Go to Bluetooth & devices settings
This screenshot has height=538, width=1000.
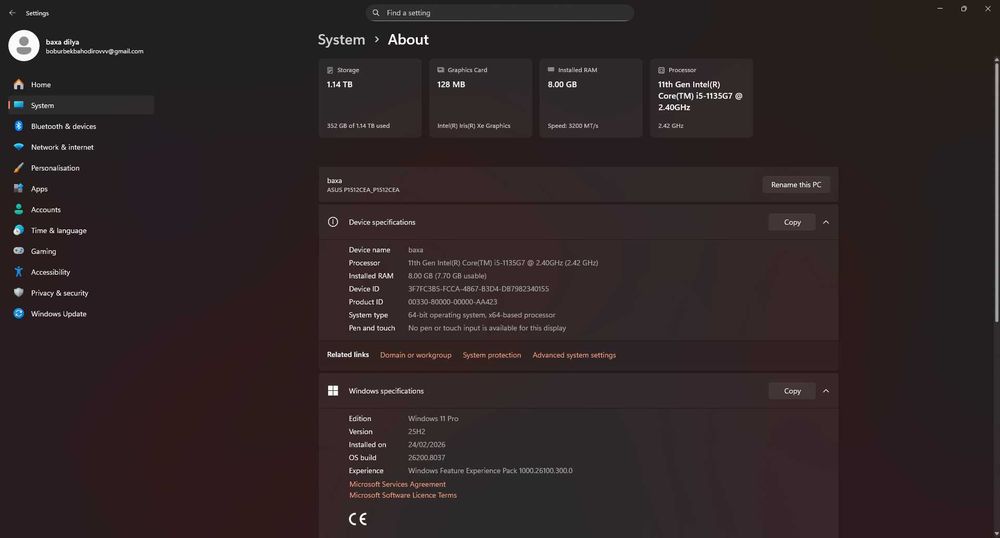click(x=82, y=126)
